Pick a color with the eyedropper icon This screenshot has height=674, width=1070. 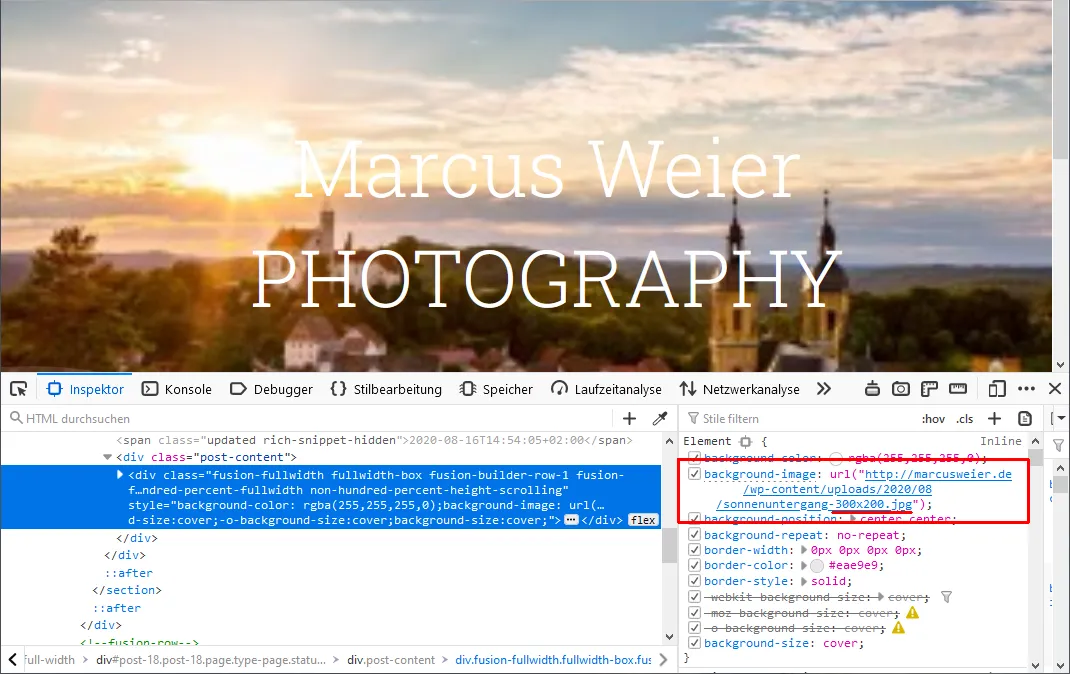coord(660,419)
